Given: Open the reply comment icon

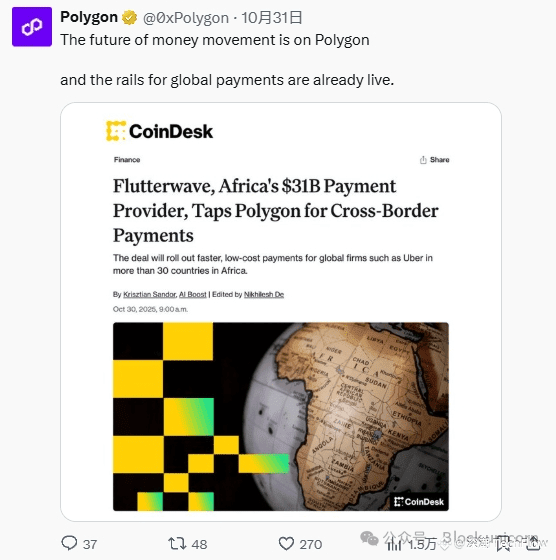Looking at the screenshot, I should [69, 543].
